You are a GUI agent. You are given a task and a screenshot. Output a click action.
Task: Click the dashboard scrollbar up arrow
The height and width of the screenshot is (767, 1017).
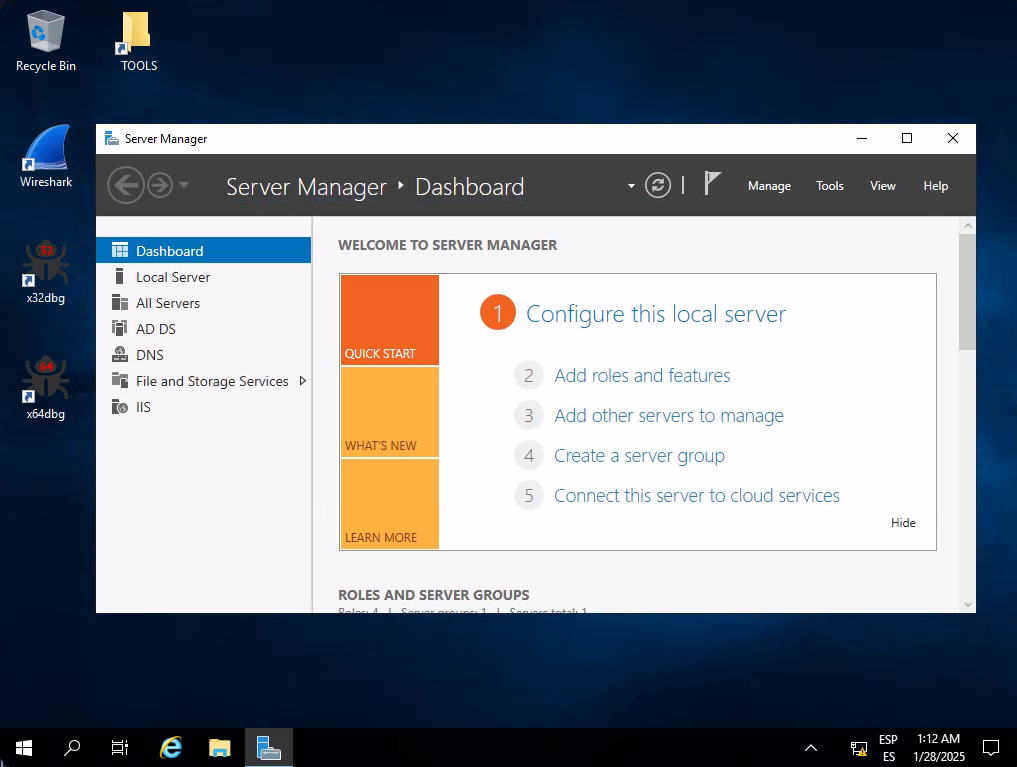[x=968, y=226]
